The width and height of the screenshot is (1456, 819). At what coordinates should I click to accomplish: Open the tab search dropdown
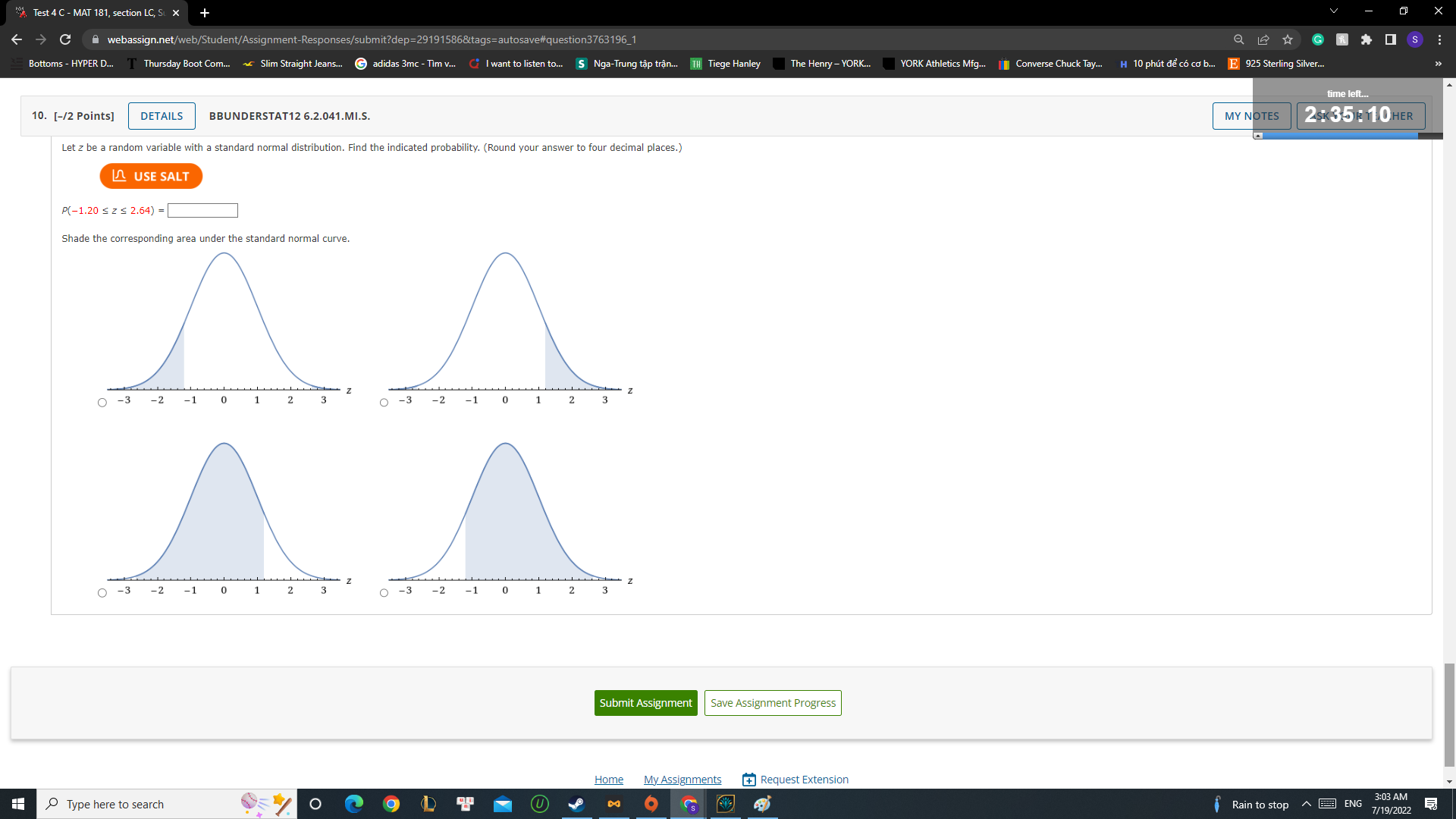click(1334, 11)
